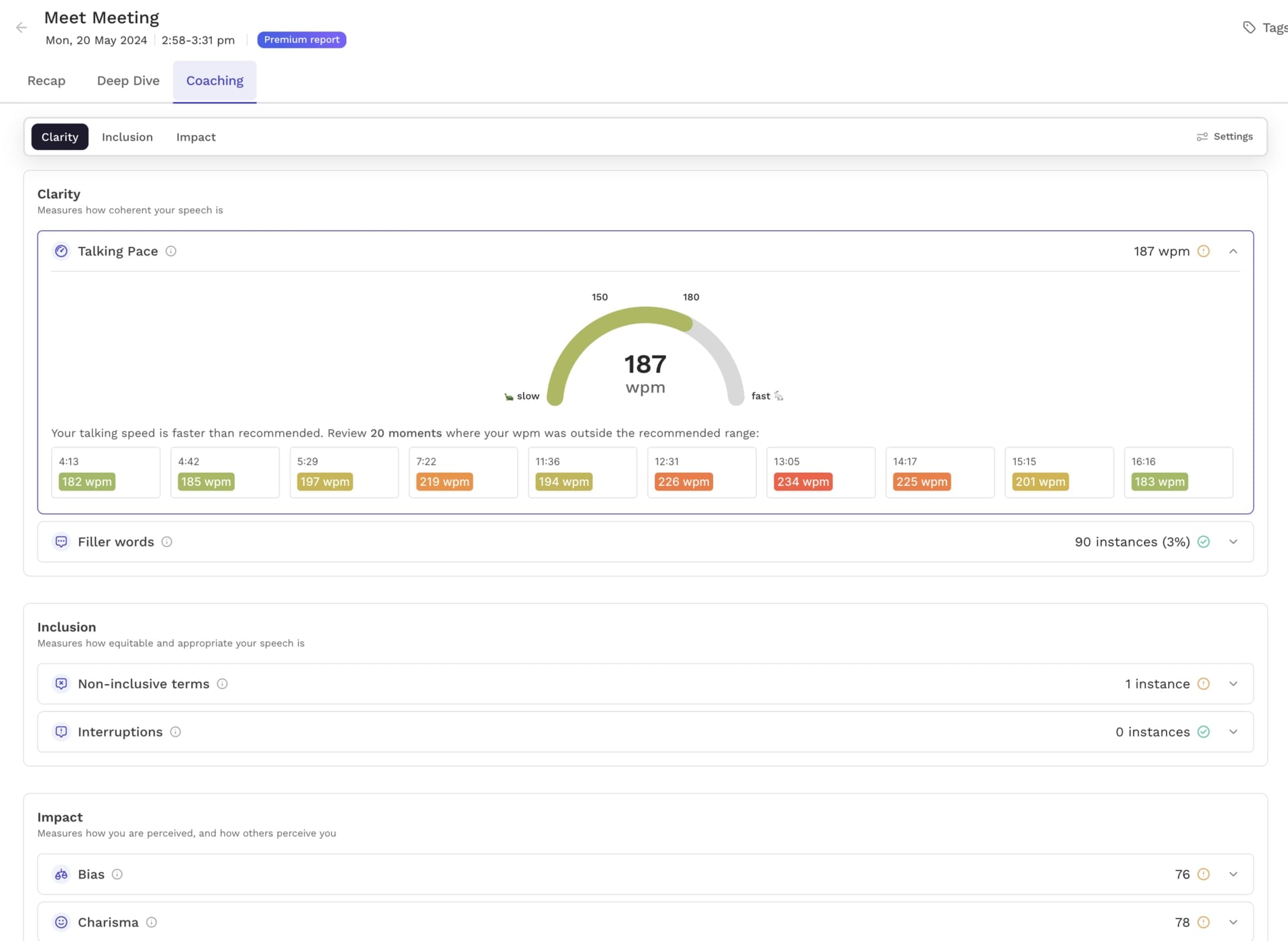Open the 15:15 moment at 201 wpm
This screenshot has height=941, width=1288.
(1059, 473)
